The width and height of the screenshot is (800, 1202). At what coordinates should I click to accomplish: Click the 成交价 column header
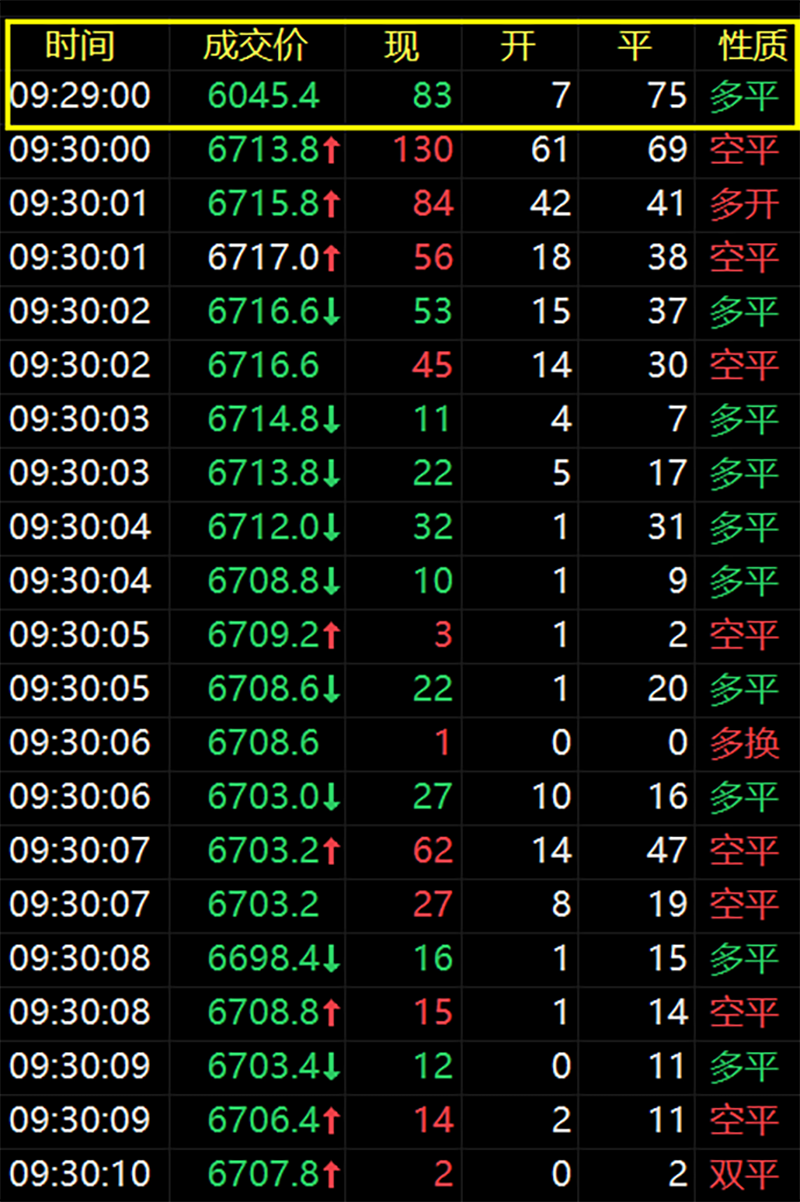click(256, 46)
